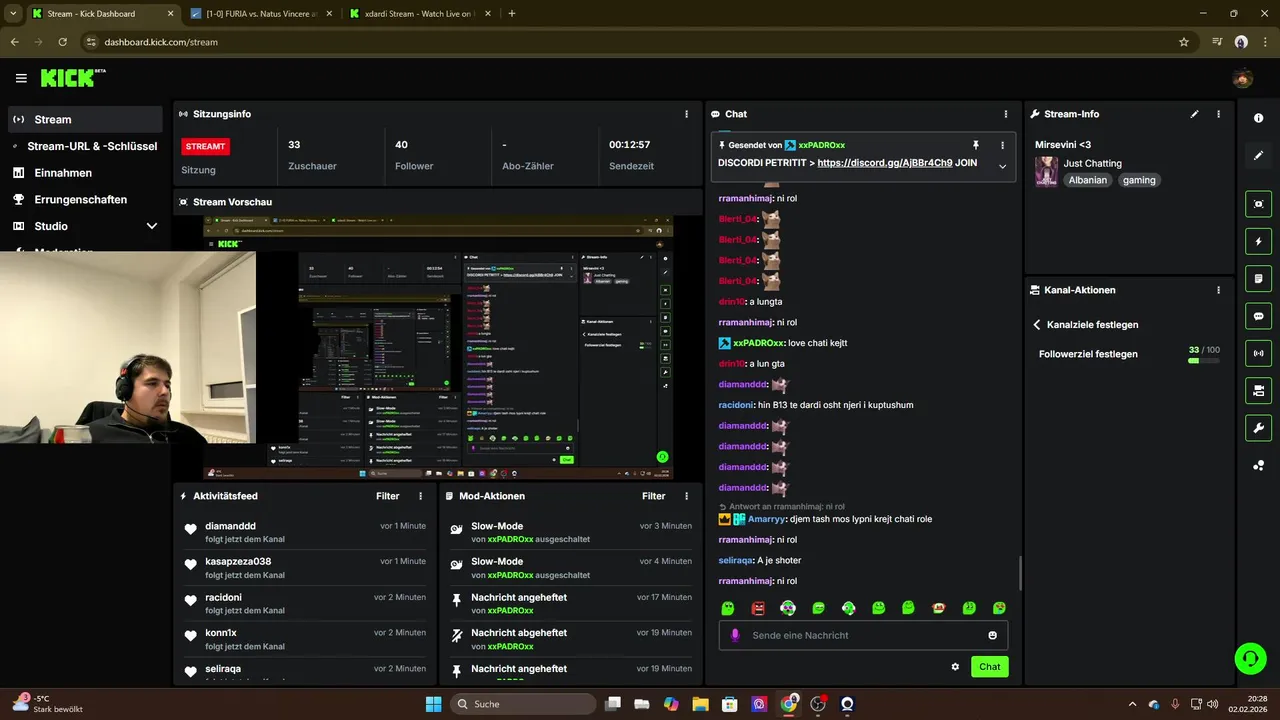Open OBS Studio from taskbar

coord(818,704)
